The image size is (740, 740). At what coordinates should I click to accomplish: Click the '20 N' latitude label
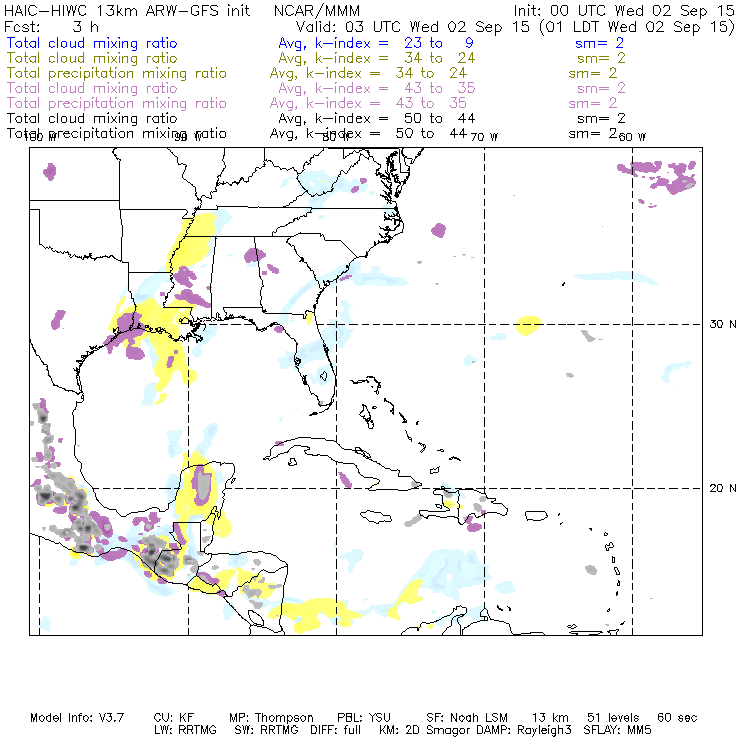[723, 488]
